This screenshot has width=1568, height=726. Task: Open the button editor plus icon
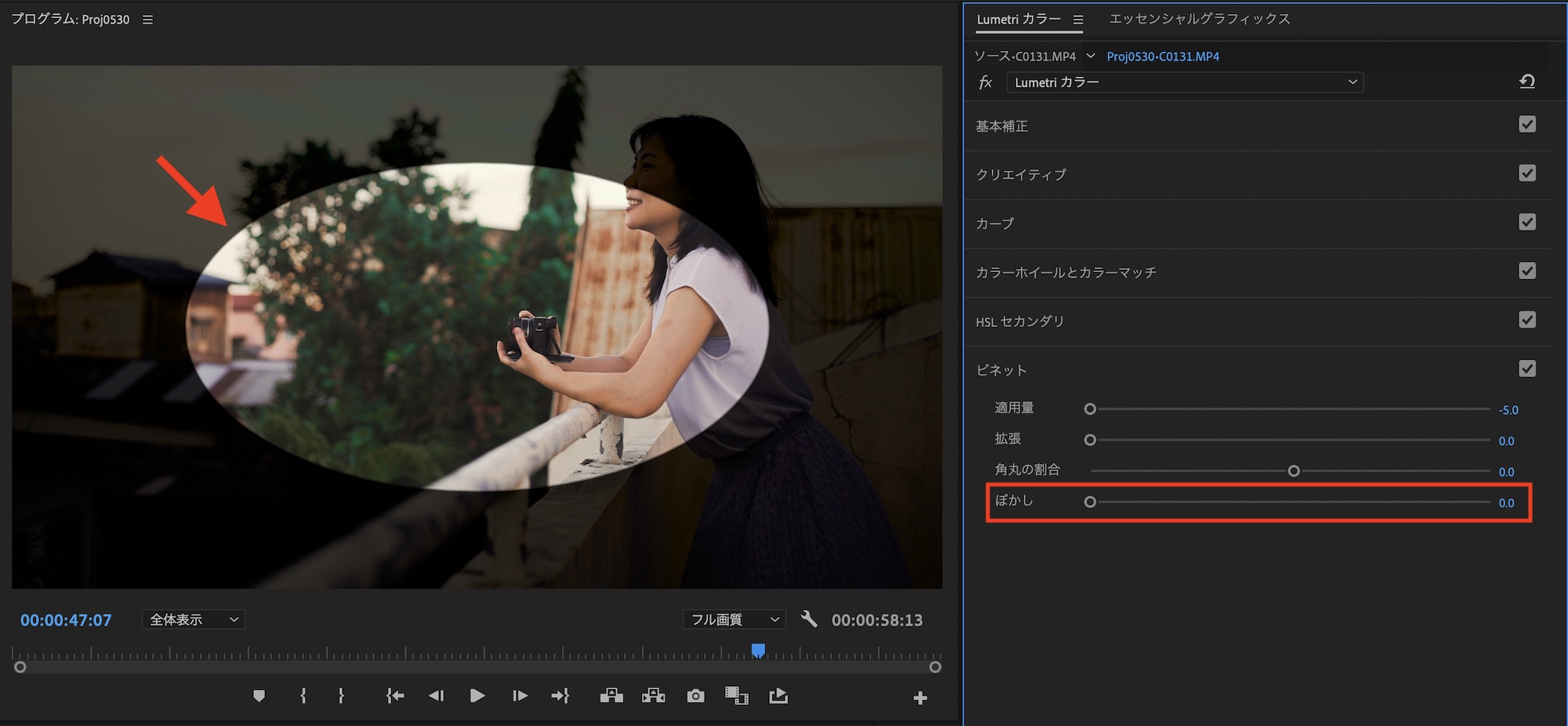920,698
